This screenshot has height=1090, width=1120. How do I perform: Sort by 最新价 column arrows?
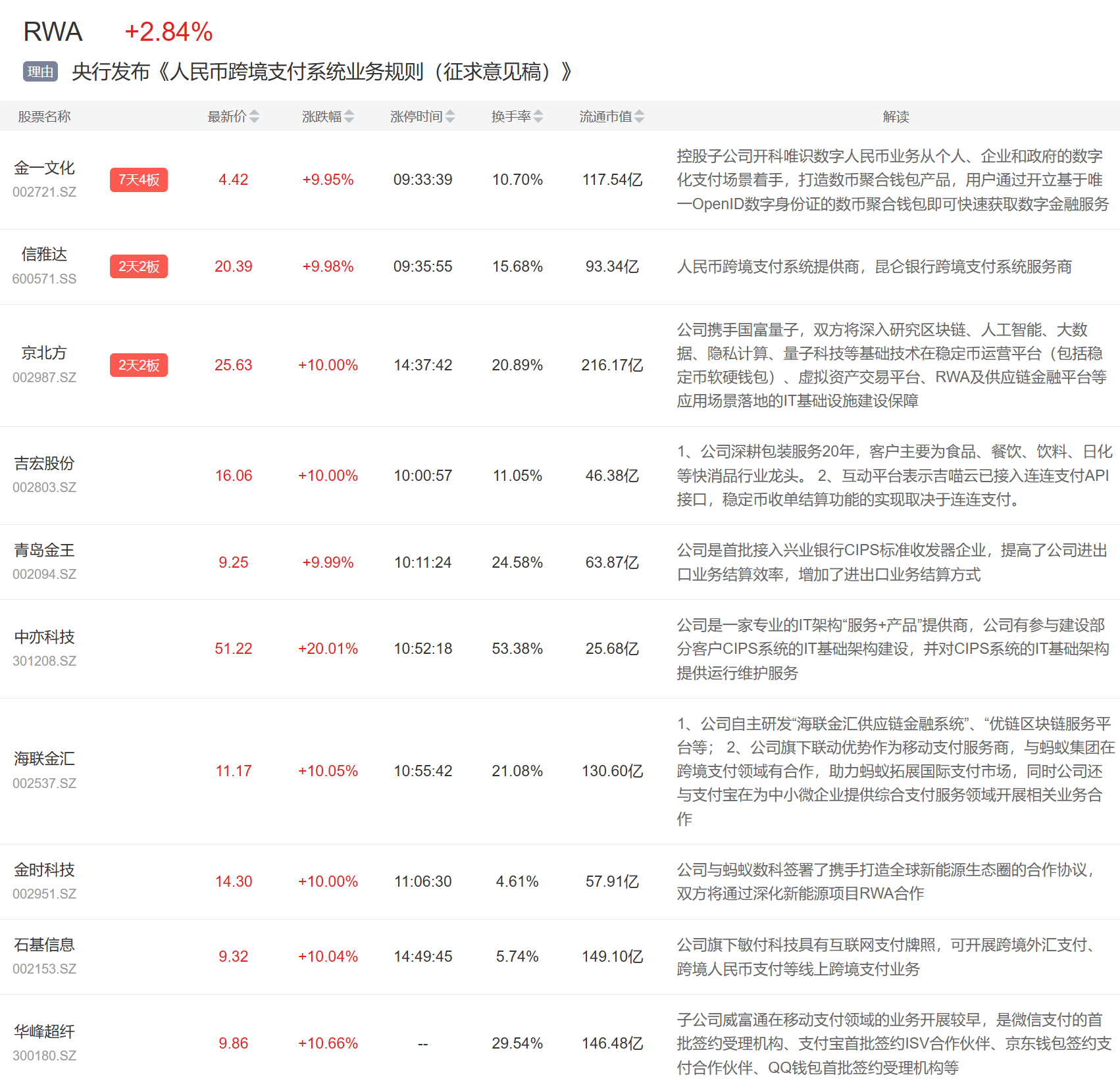[254, 116]
